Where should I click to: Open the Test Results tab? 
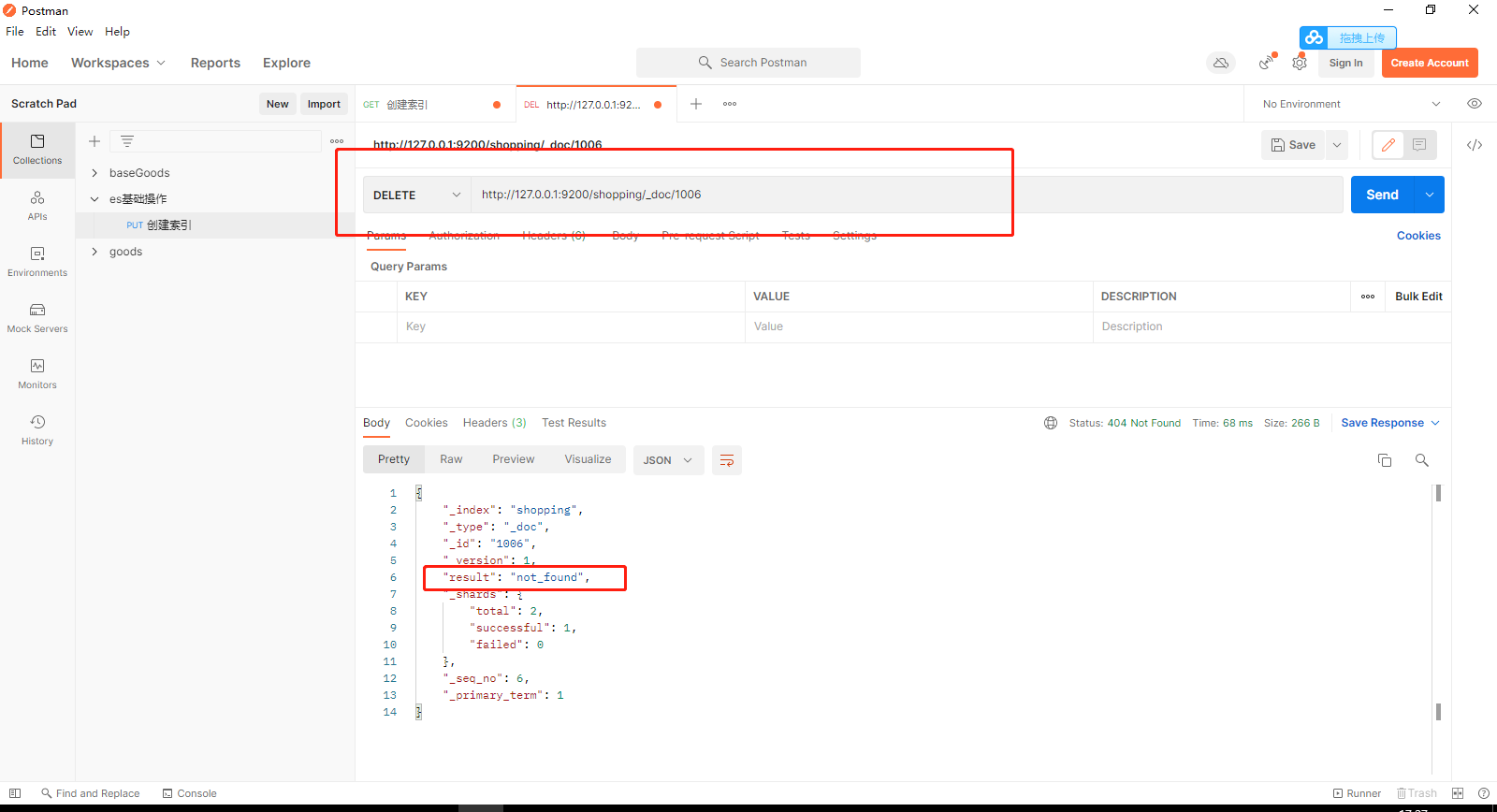click(574, 423)
